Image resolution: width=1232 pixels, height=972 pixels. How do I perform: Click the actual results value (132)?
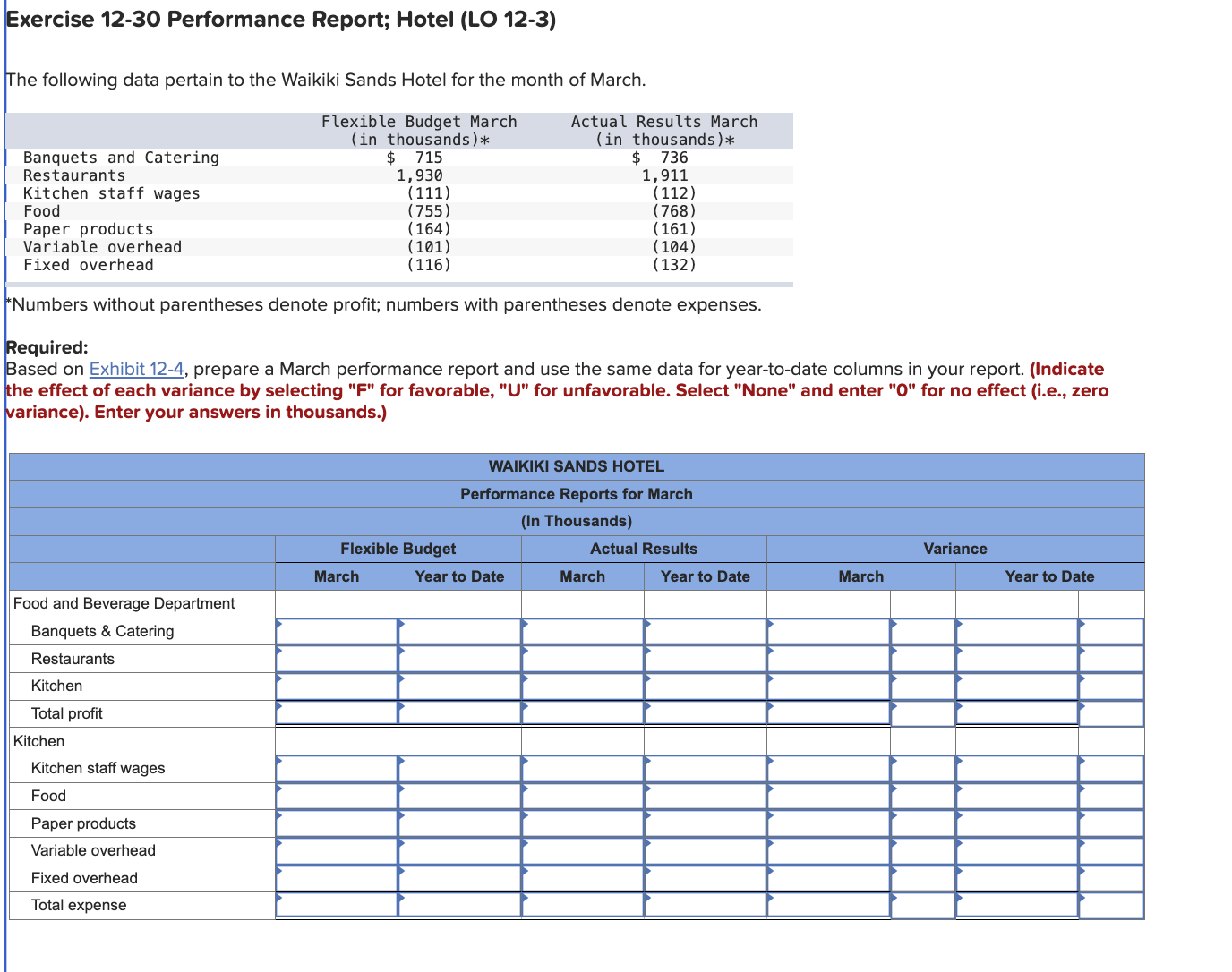(x=674, y=265)
